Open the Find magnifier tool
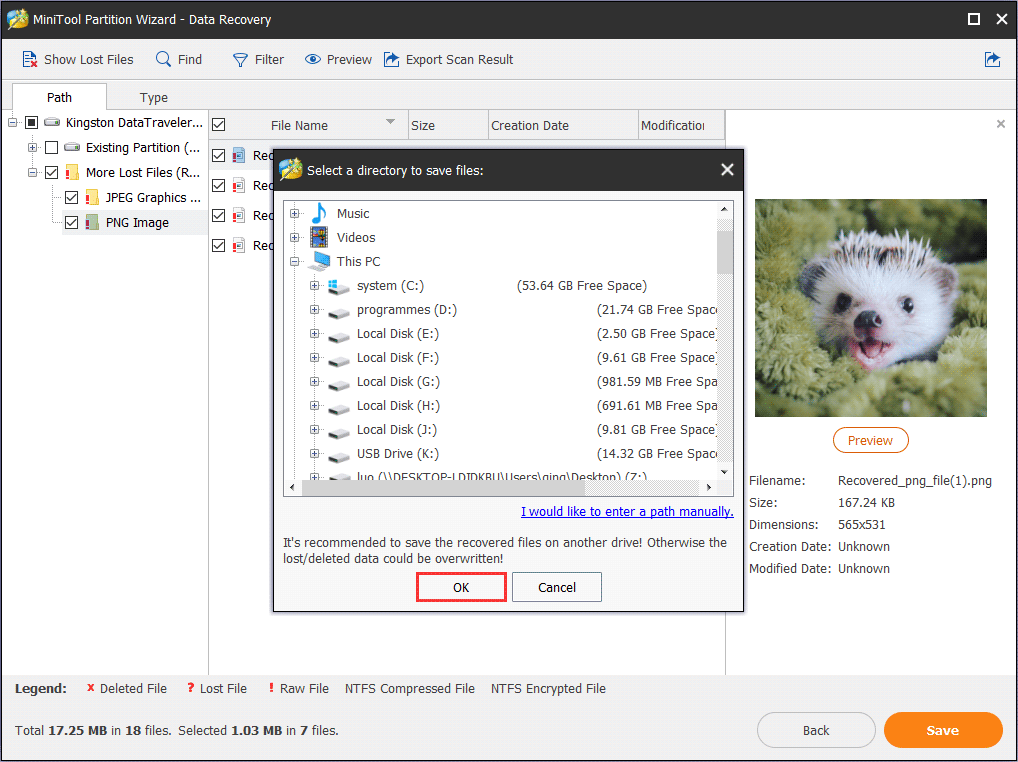1018x762 pixels. (163, 59)
